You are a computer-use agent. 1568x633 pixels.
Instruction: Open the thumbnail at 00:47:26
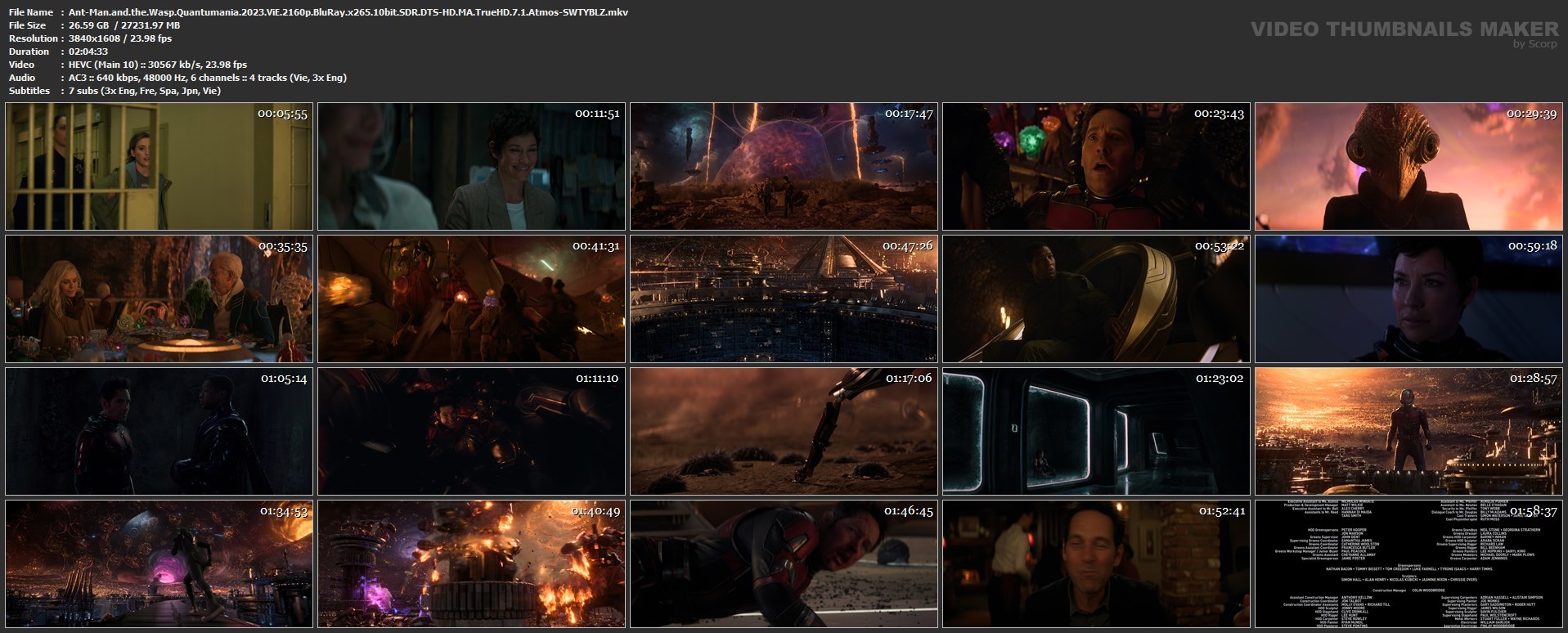[784, 299]
